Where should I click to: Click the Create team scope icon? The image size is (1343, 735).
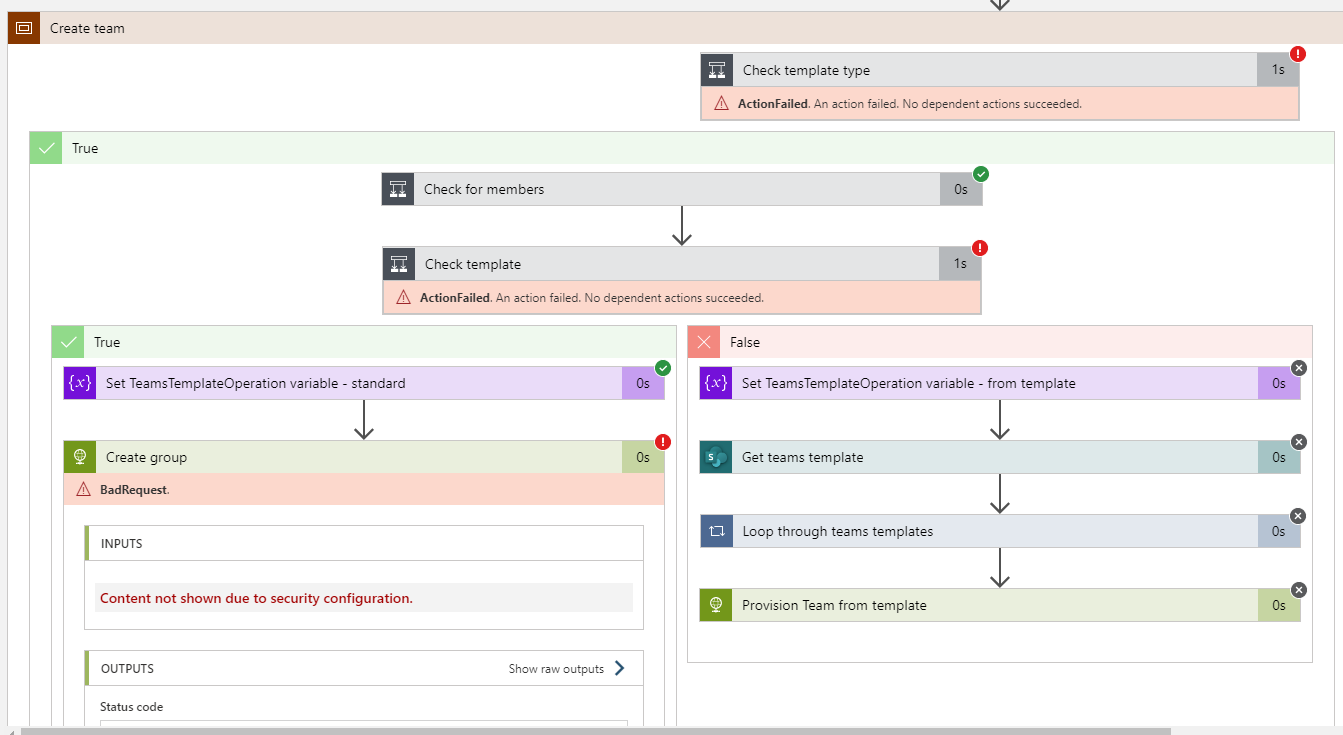(24, 28)
